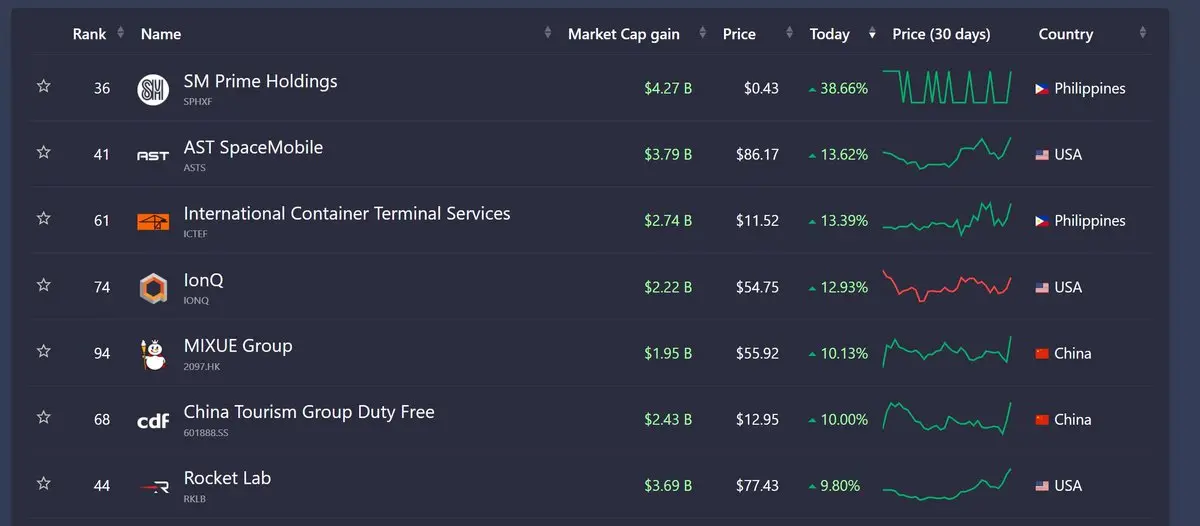Sort table by Rank column arrows
Screen dimensions: 1200x526
click(121, 33)
